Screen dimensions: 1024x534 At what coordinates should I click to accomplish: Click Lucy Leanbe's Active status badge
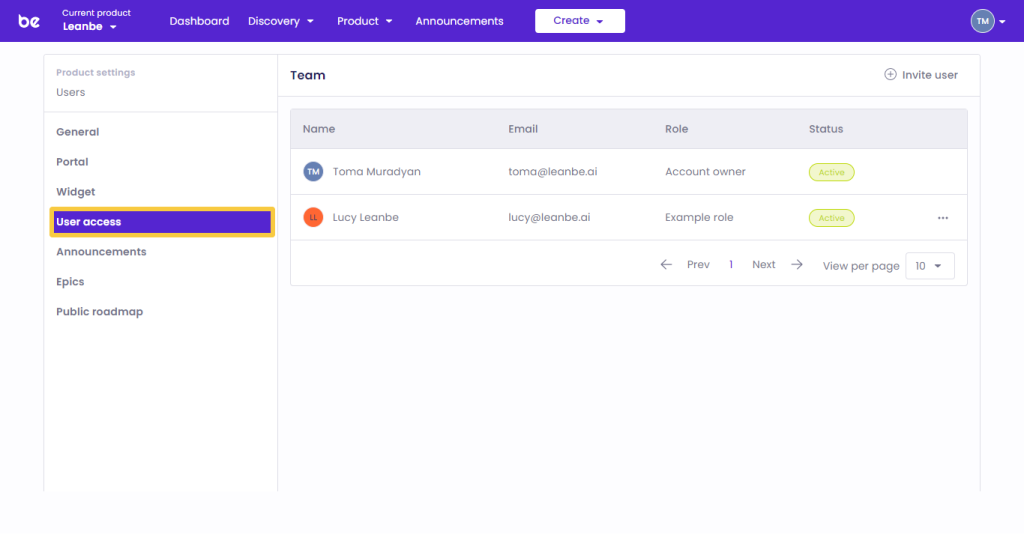click(x=831, y=218)
